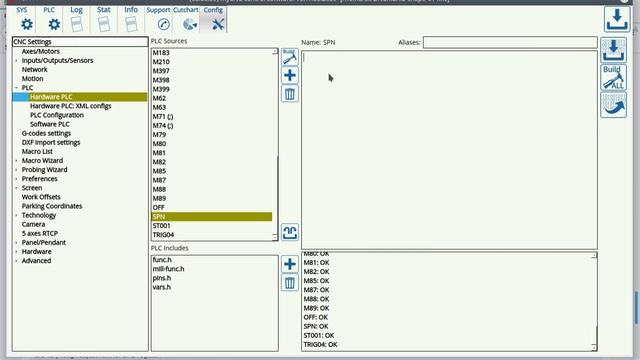
Task: Select mill-func.h in PLC Includes
Action: coord(168,269)
